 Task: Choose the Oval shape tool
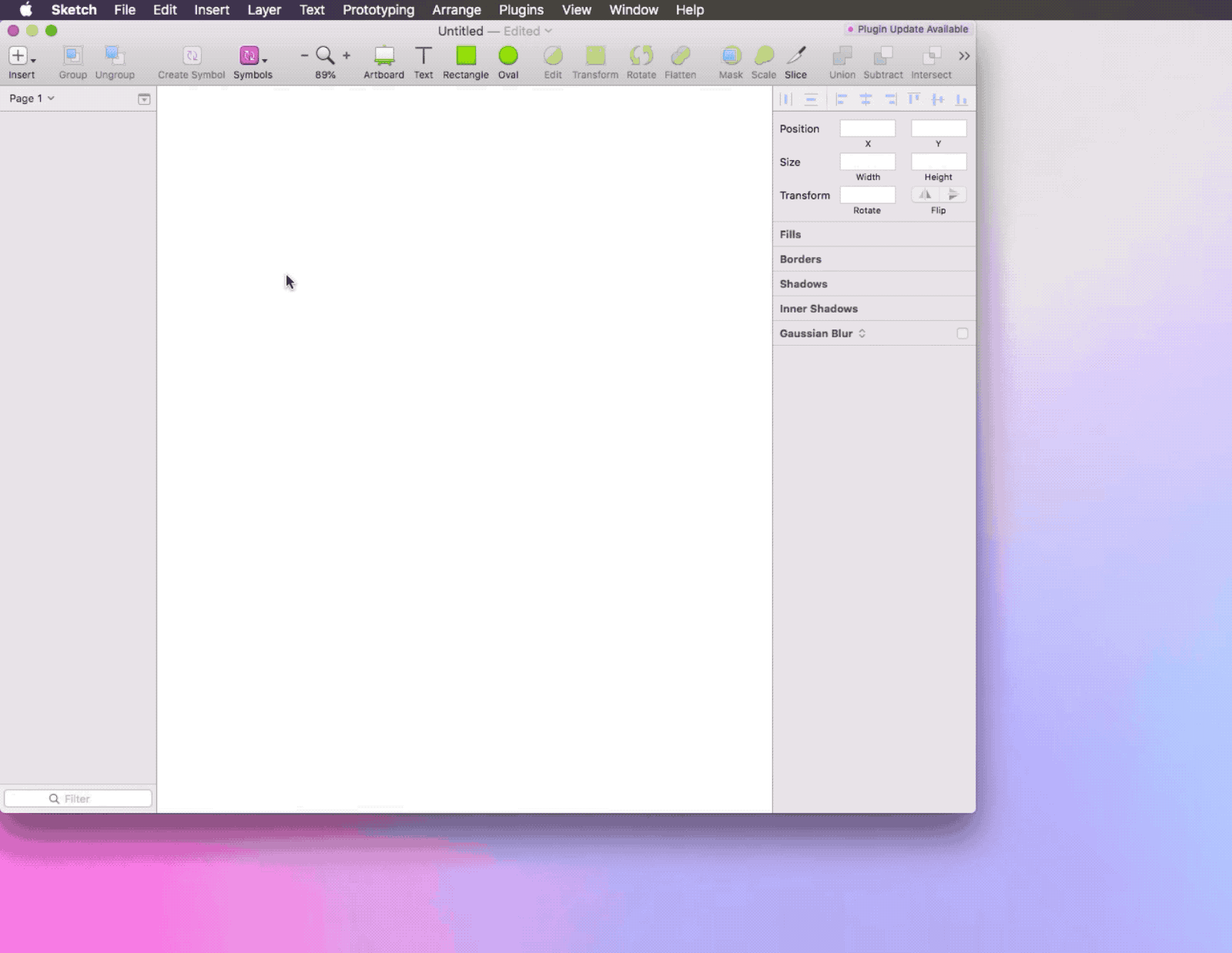508,56
